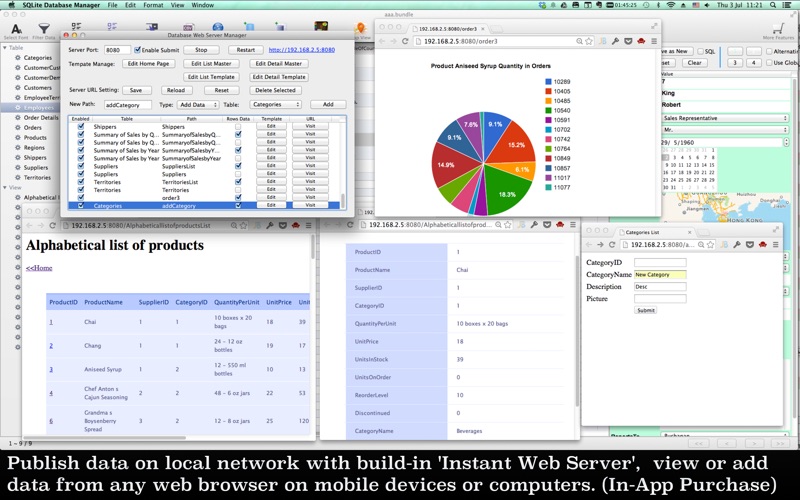Click the Wi-Fi icon in menu bar

point(671,5)
